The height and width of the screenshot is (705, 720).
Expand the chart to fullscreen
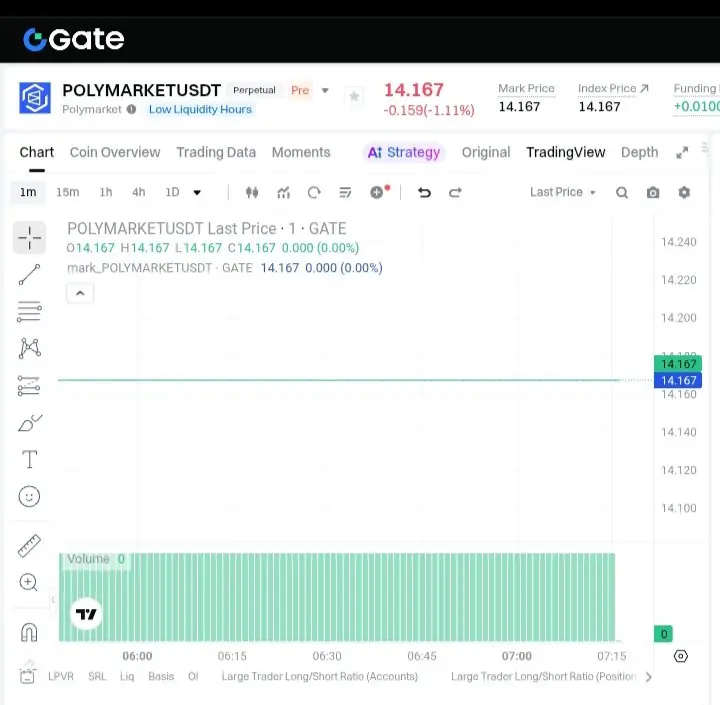coord(682,152)
